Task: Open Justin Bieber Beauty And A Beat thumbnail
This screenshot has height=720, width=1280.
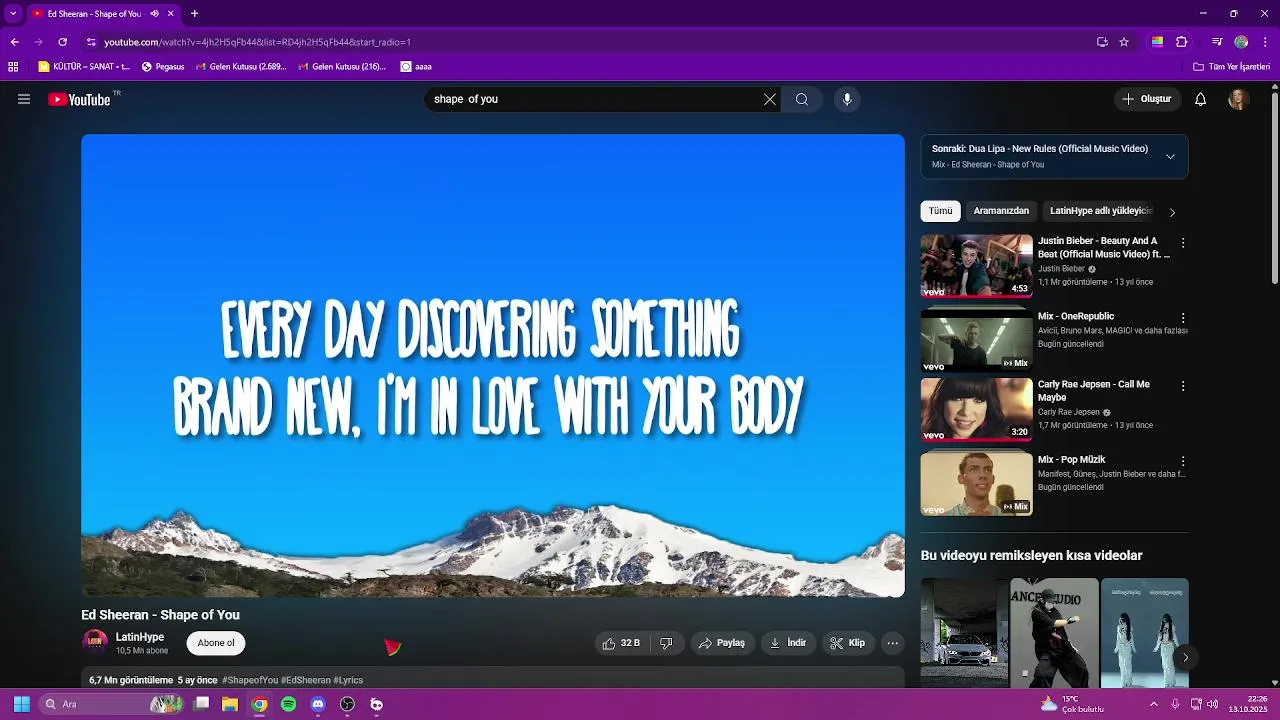Action: tap(976, 266)
